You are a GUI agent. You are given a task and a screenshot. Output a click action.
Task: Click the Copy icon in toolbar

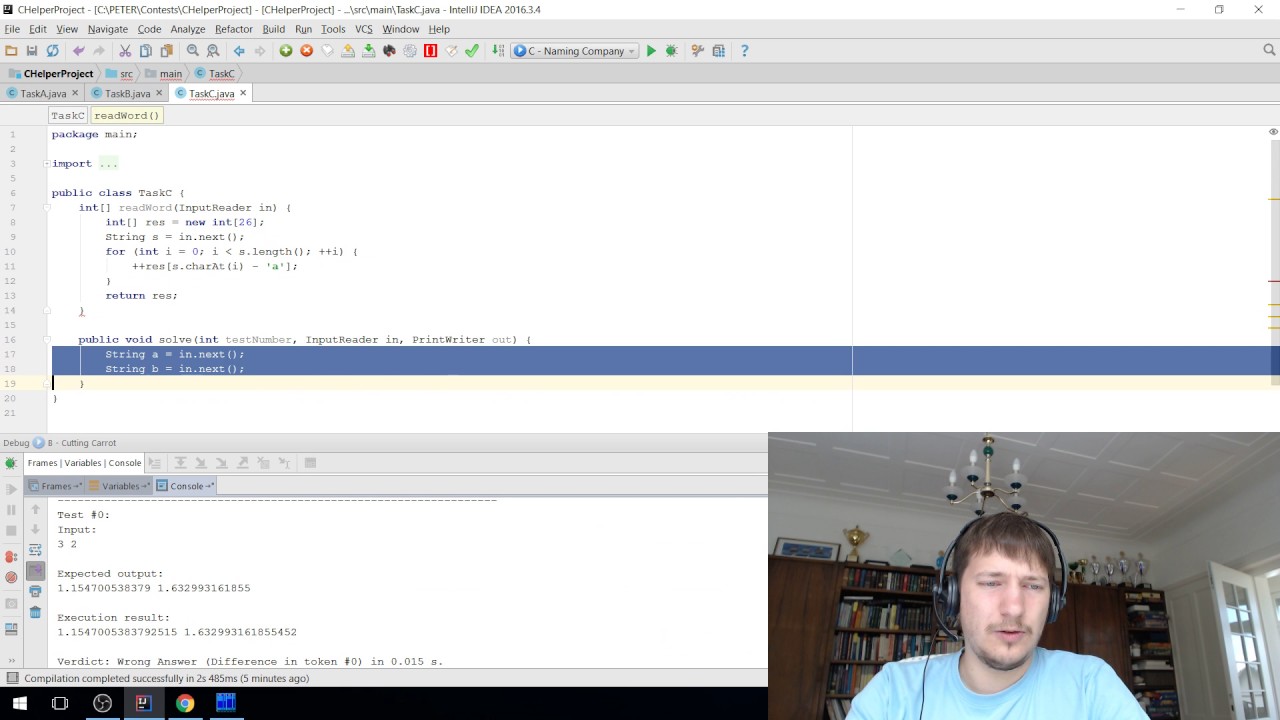[146, 51]
